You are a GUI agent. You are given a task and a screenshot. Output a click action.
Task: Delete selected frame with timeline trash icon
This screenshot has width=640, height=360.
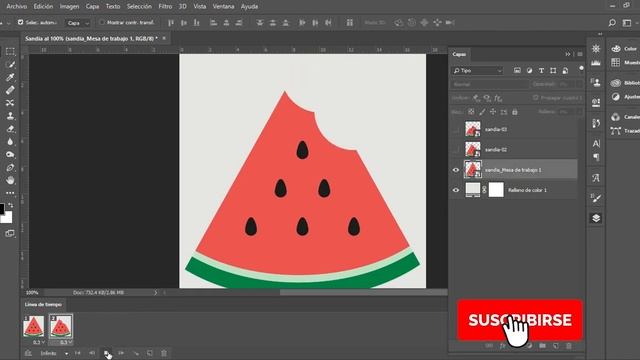click(164, 353)
